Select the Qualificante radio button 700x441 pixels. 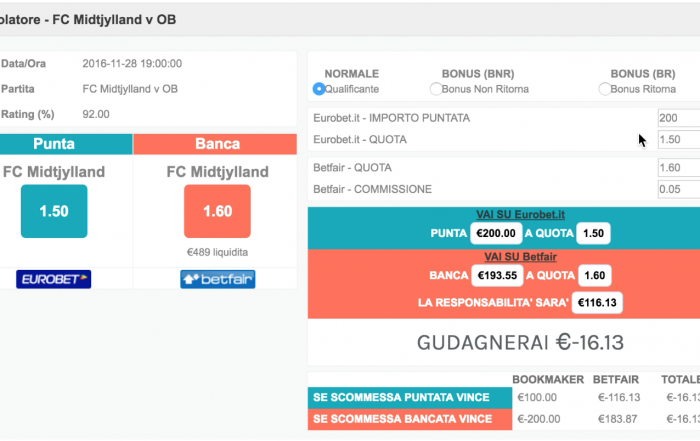coord(319,89)
